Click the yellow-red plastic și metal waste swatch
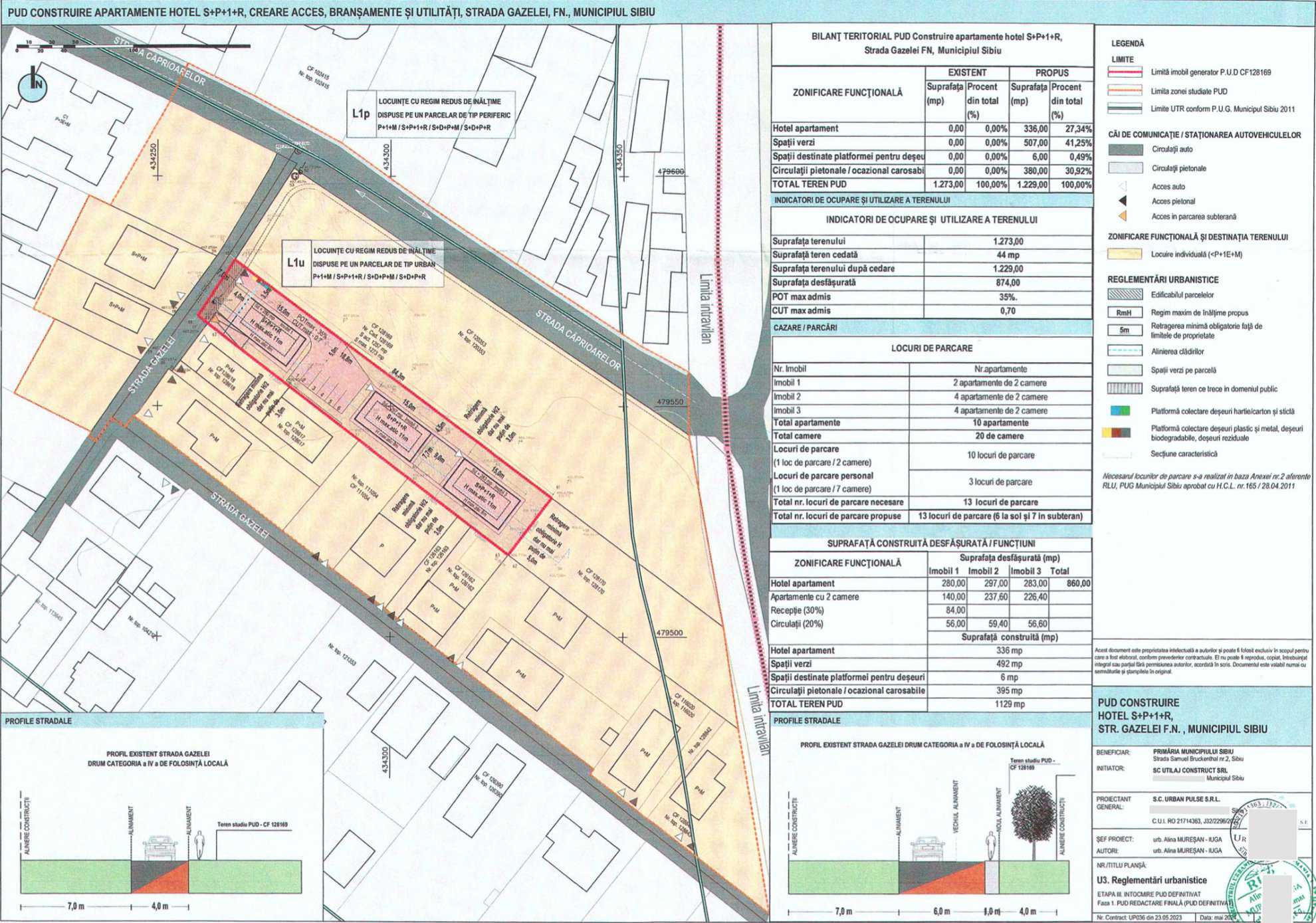 click(x=1116, y=433)
